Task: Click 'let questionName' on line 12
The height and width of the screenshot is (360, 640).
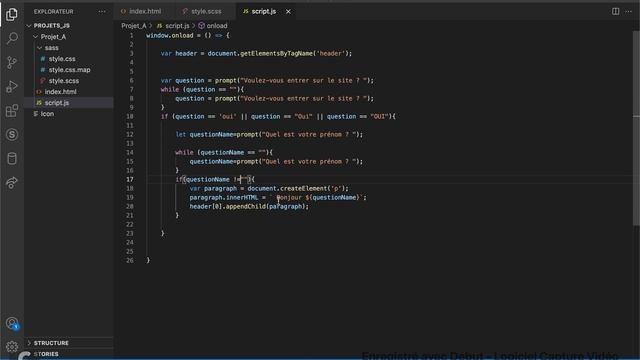Action: tap(204, 134)
